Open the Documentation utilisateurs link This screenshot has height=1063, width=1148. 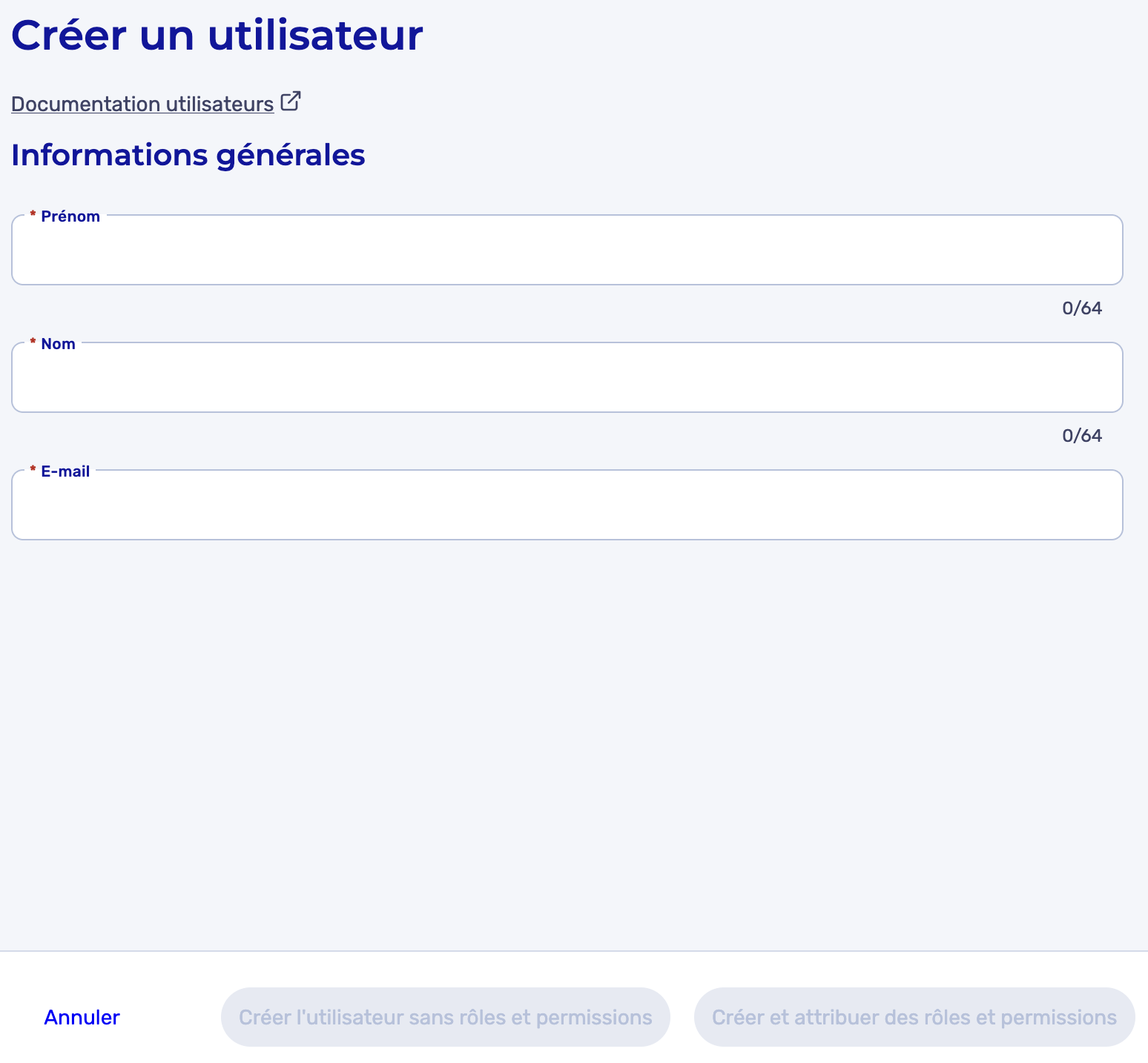(x=142, y=104)
